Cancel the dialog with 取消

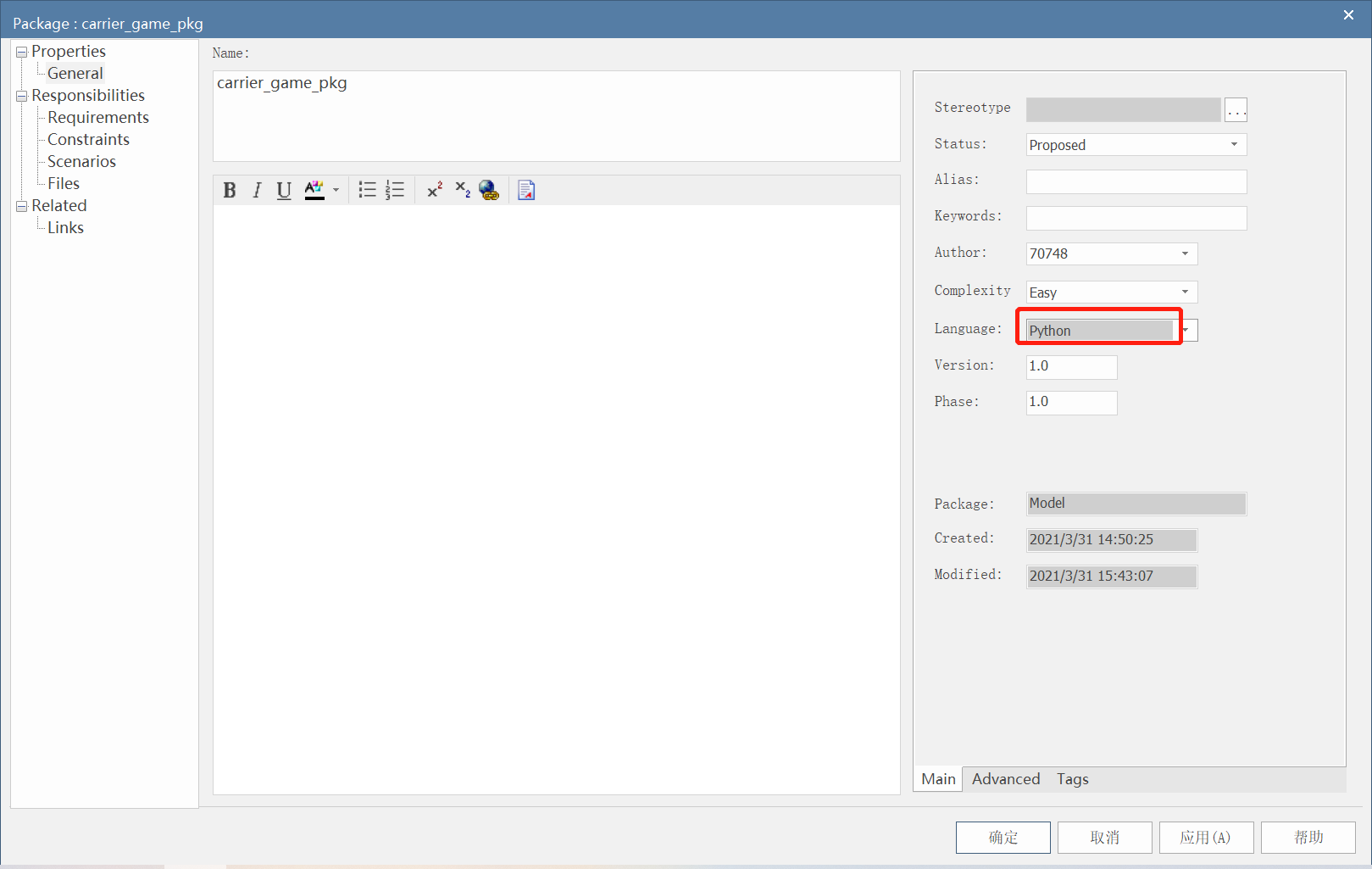point(1105,838)
